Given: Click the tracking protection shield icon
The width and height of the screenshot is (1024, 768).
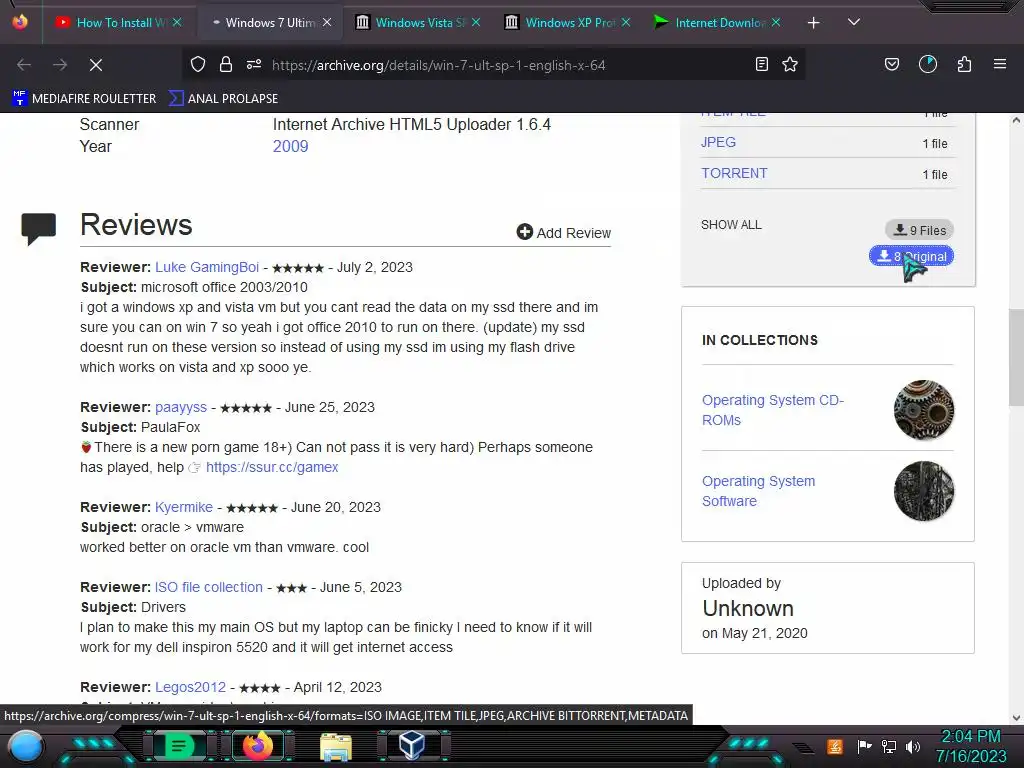Looking at the screenshot, I should tap(198, 65).
